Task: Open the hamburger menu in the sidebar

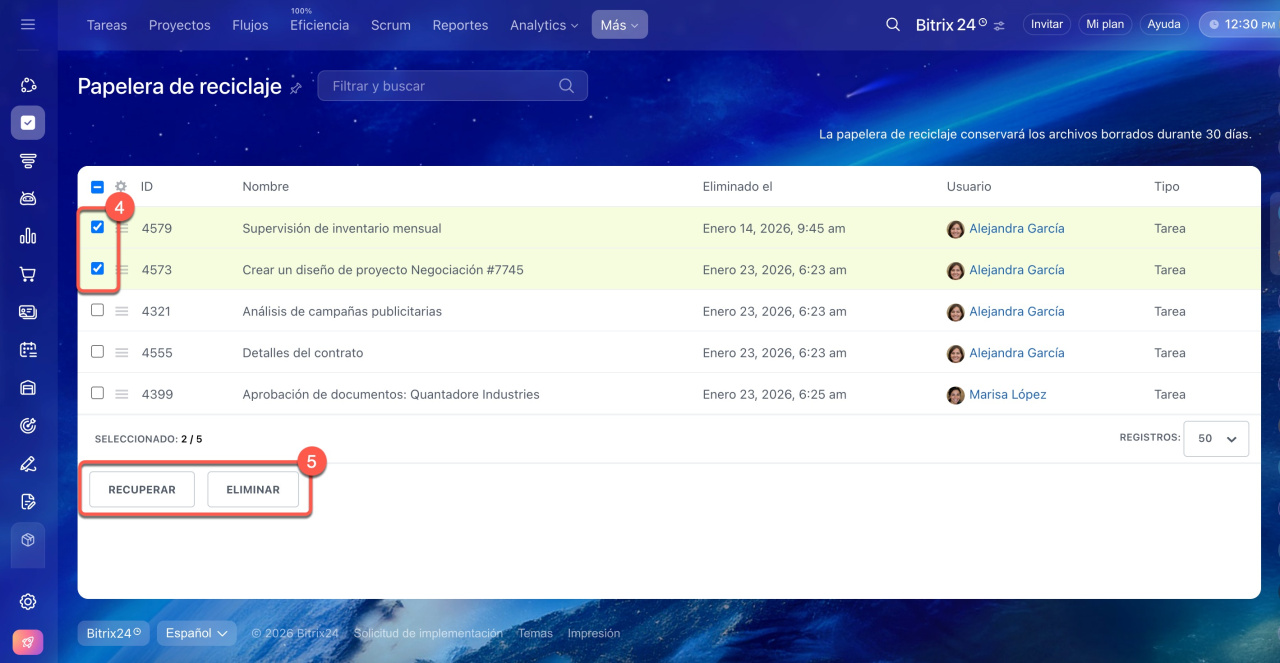Action: (x=28, y=24)
